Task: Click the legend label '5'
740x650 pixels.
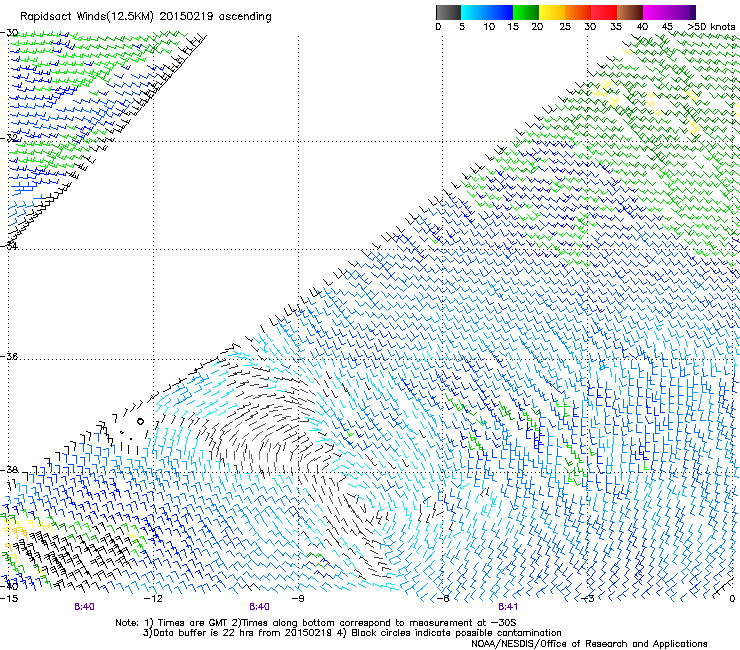Action: [x=462, y=27]
